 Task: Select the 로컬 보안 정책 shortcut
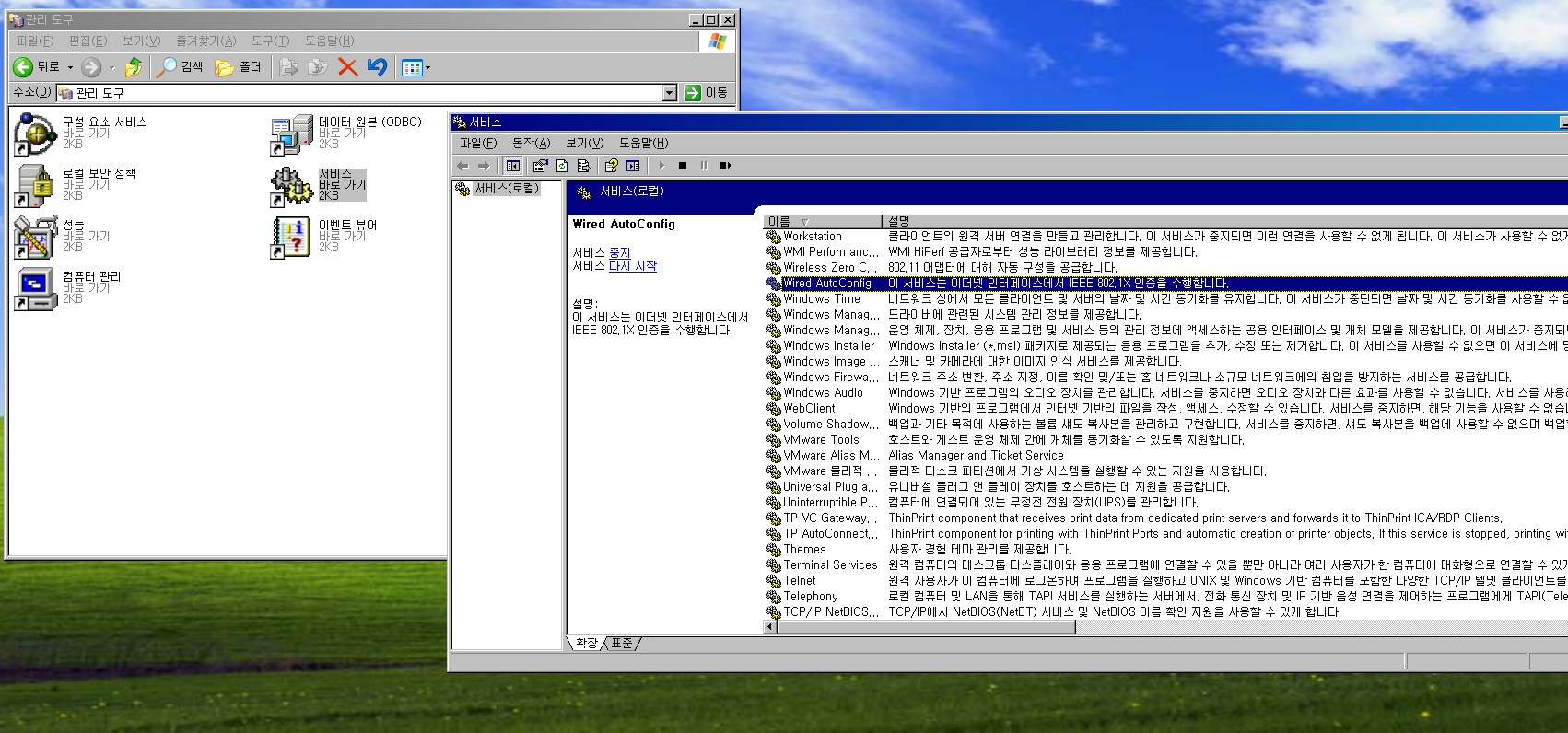coord(76,185)
